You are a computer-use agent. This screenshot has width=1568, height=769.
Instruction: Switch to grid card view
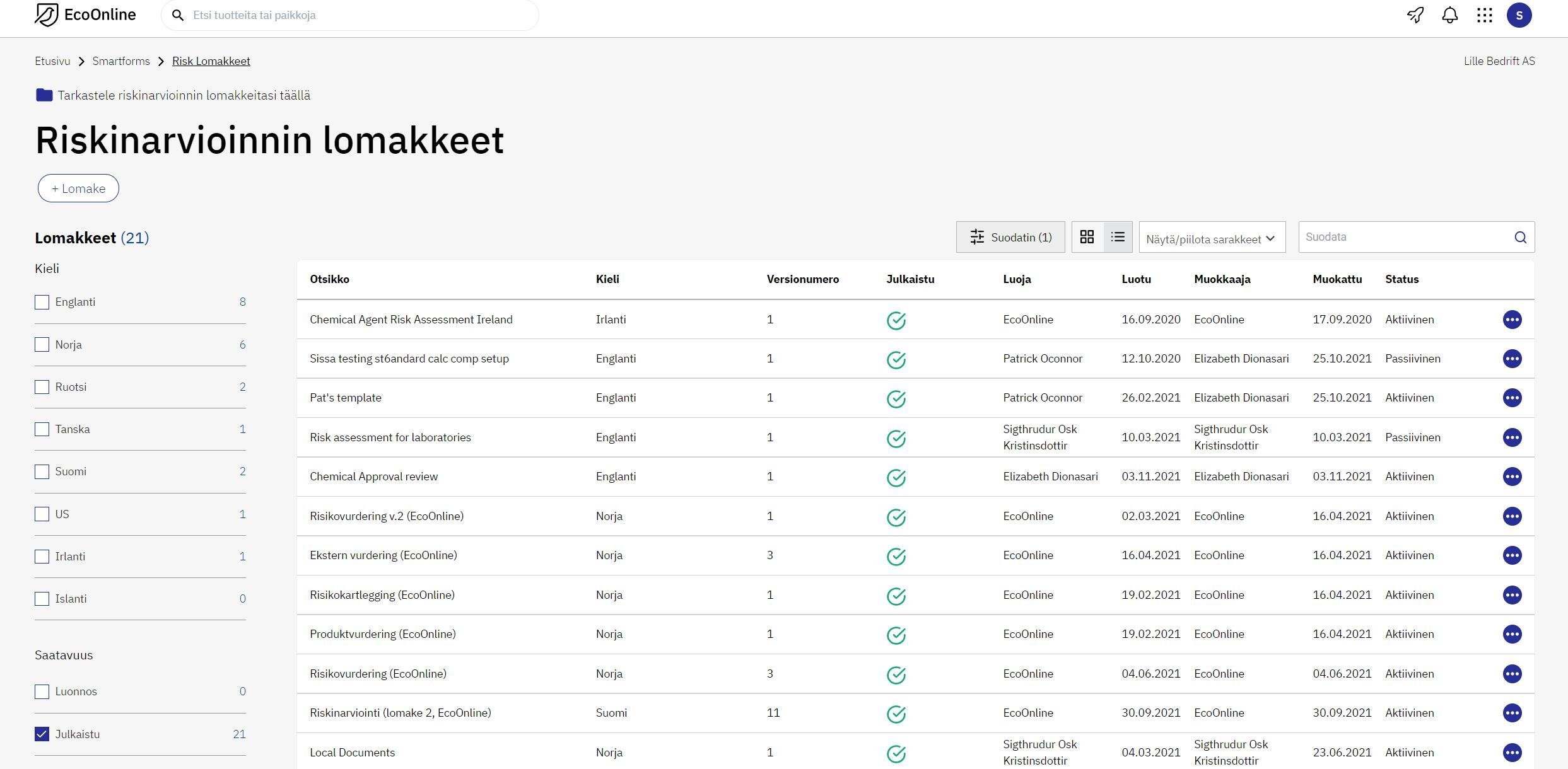click(1087, 237)
